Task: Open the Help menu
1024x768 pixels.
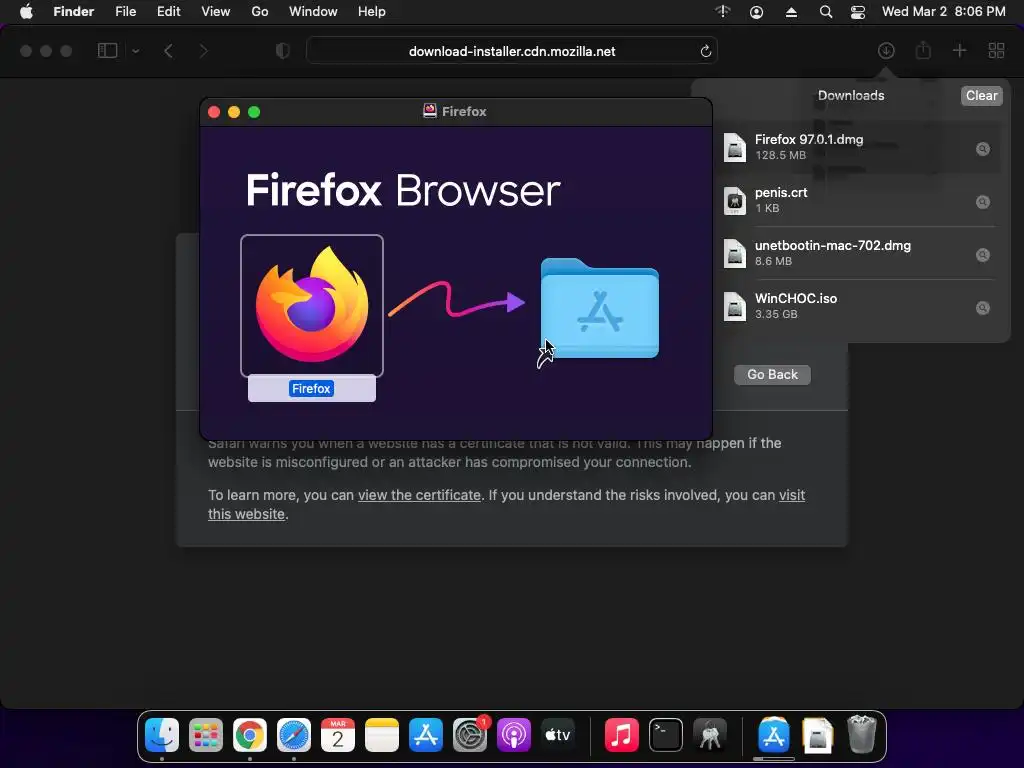Action: pyautogui.click(x=372, y=12)
